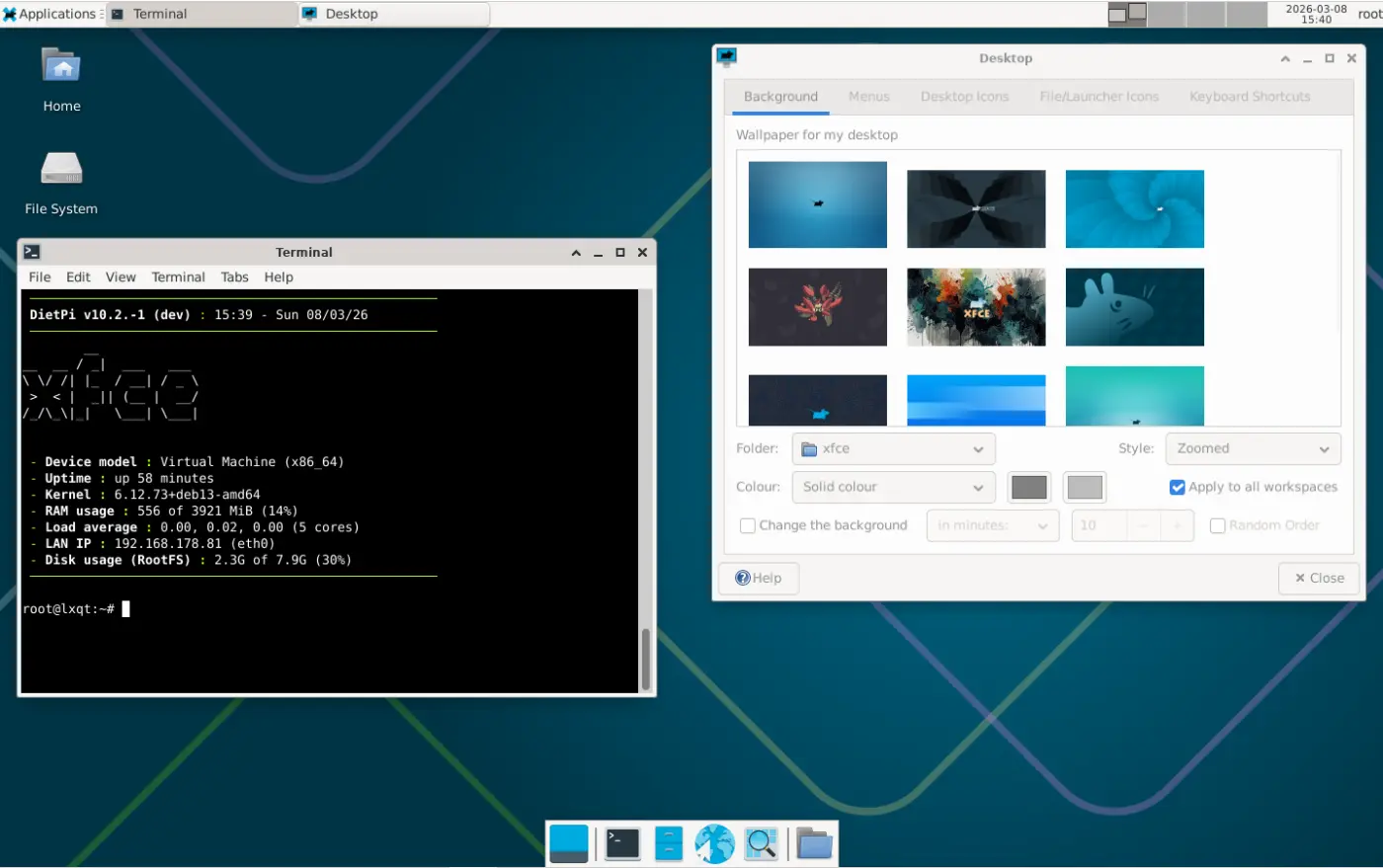This screenshot has height=868, width=1383.
Task: Open the Home desktop icon
Action: (61, 69)
